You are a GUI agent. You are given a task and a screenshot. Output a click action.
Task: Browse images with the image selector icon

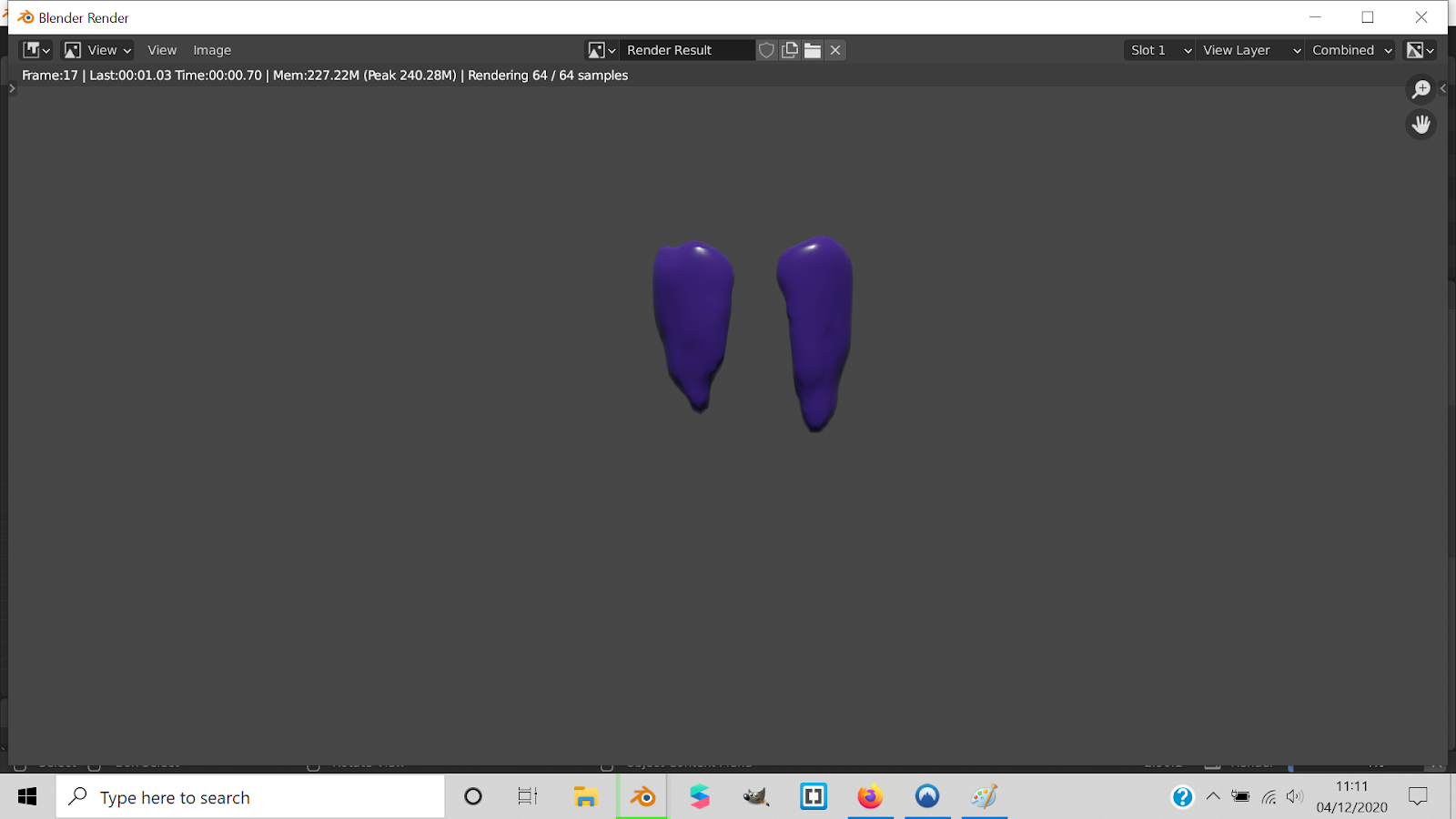tap(602, 50)
